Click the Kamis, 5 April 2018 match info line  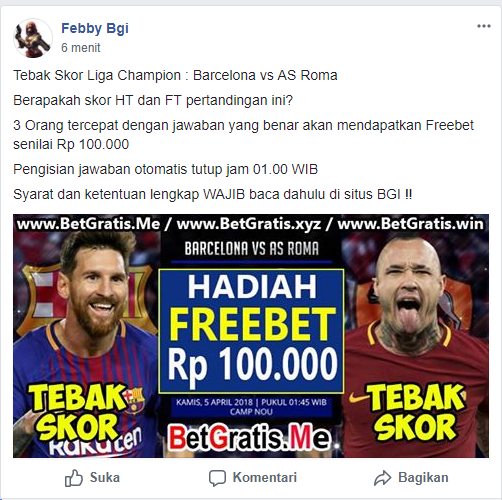point(251,402)
